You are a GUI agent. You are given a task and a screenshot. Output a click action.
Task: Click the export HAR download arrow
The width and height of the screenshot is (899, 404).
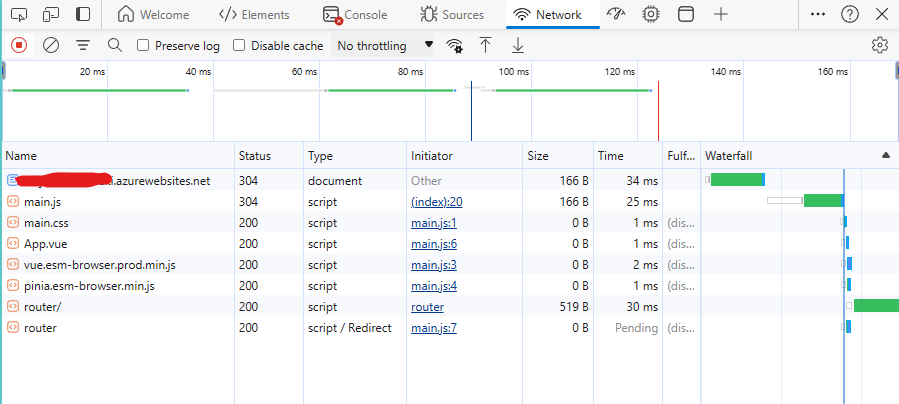coord(517,45)
